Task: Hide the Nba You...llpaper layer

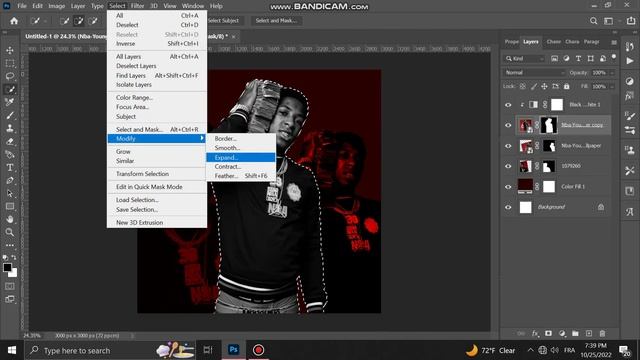Action: [x=508, y=146]
